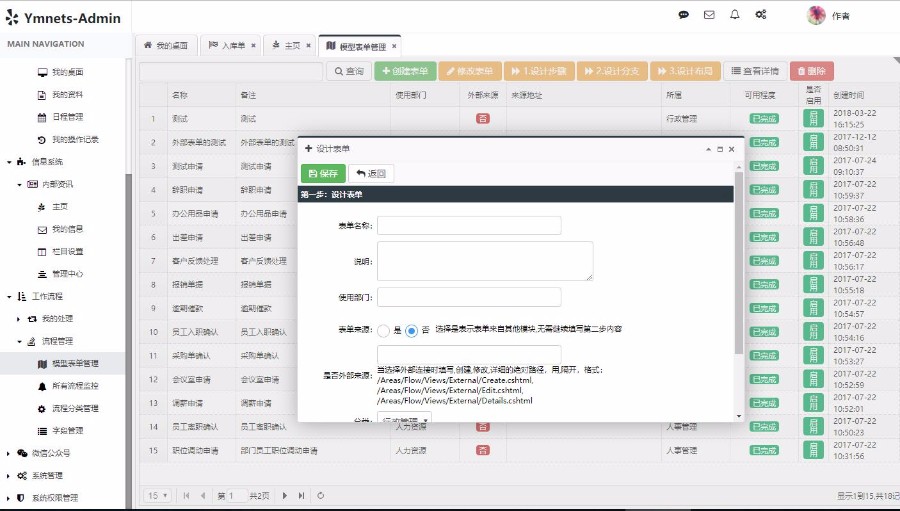Focus the 是否外部来源 path input

[469, 354]
